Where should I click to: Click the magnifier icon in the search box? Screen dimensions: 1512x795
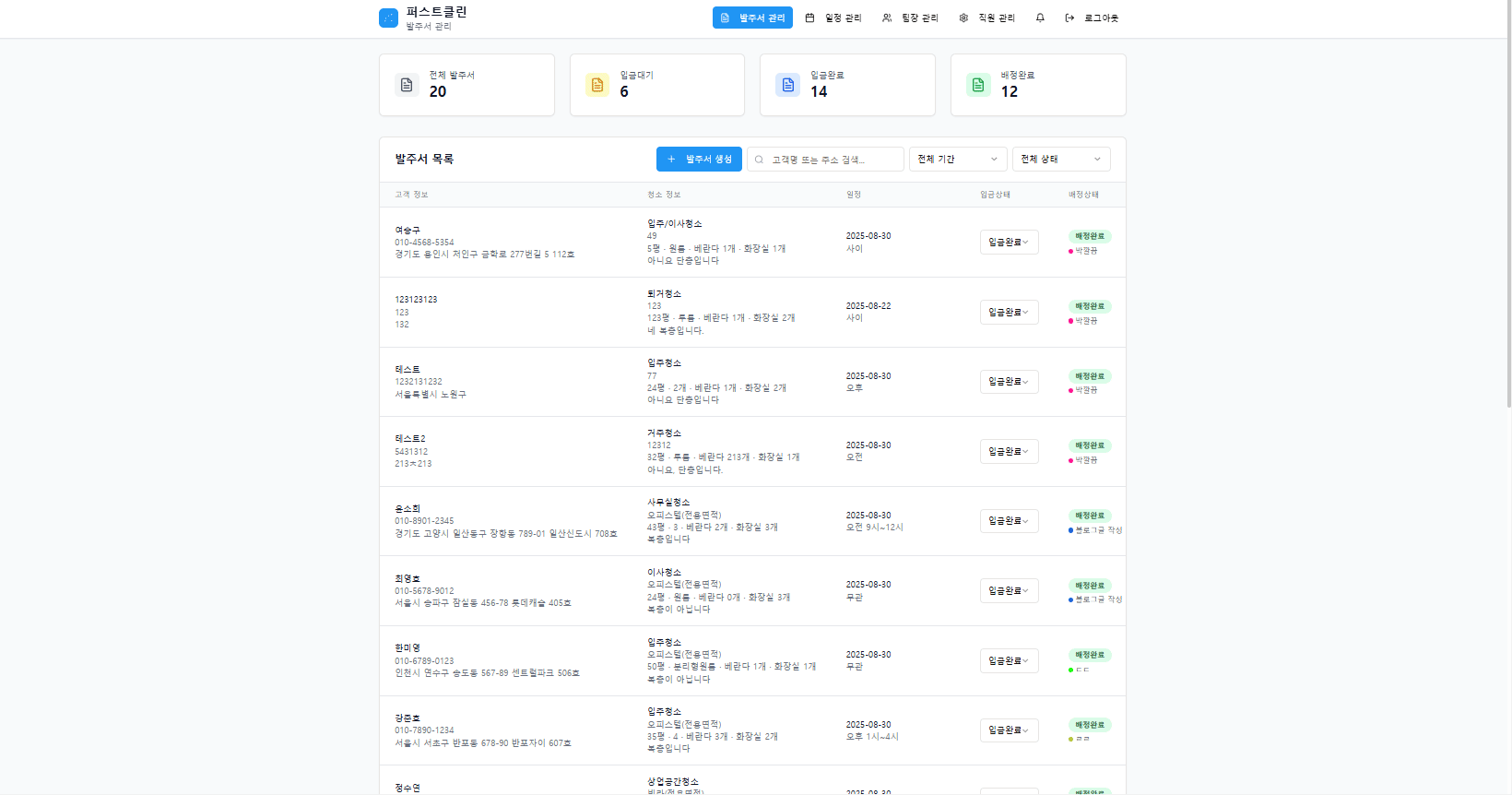[760, 160]
